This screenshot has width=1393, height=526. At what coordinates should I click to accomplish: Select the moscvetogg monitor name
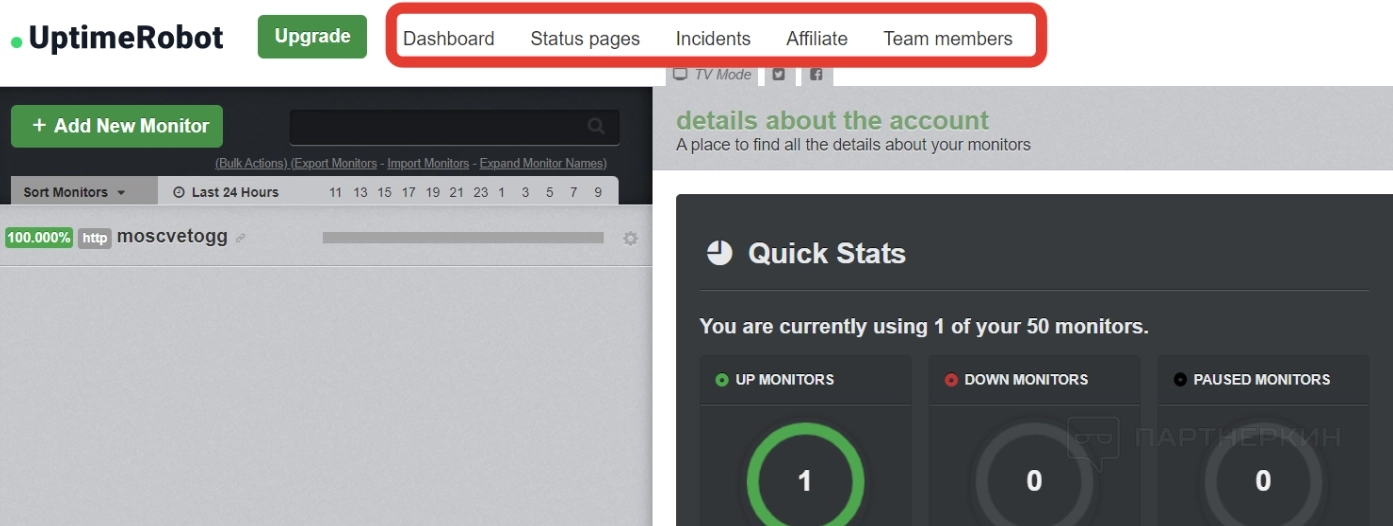172,237
